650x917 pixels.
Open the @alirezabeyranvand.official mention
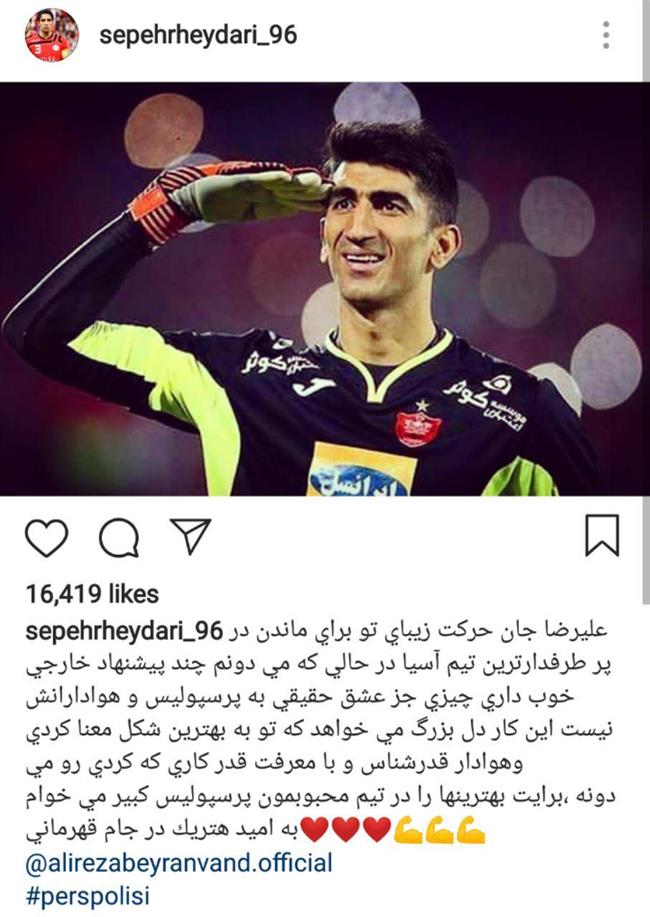pos(178,863)
